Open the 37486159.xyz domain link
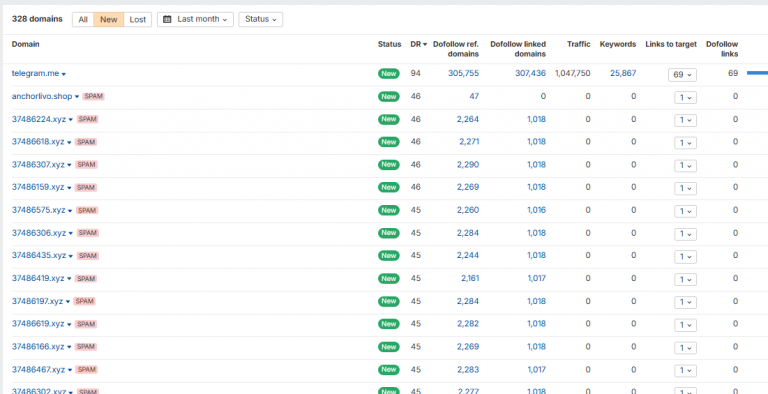Image resolution: width=768 pixels, height=394 pixels. 38,187
